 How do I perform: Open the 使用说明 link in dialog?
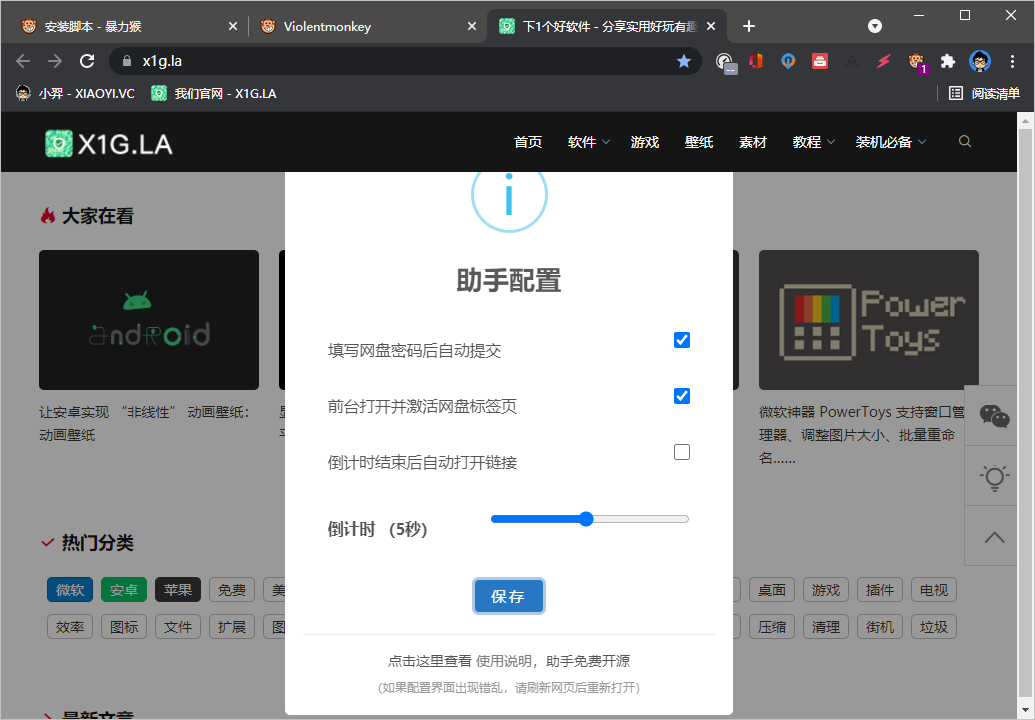[x=504, y=661]
